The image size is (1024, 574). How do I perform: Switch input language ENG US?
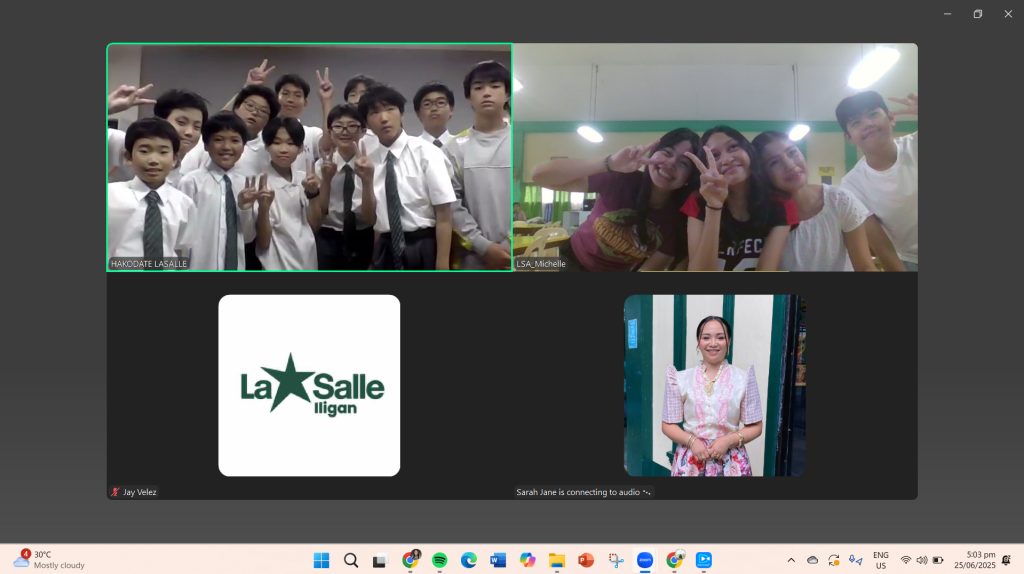tap(880, 560)
